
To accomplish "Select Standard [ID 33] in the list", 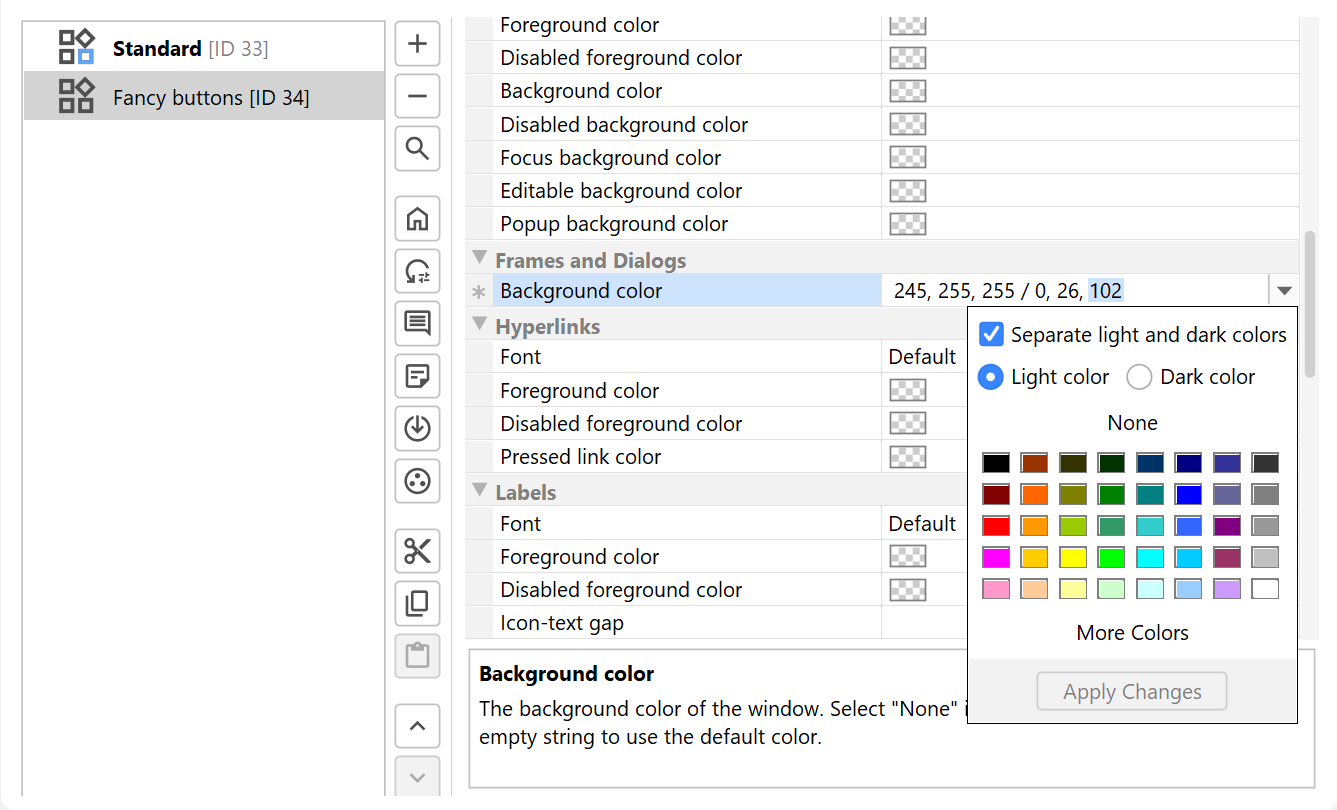I will (x=190, y=48).
